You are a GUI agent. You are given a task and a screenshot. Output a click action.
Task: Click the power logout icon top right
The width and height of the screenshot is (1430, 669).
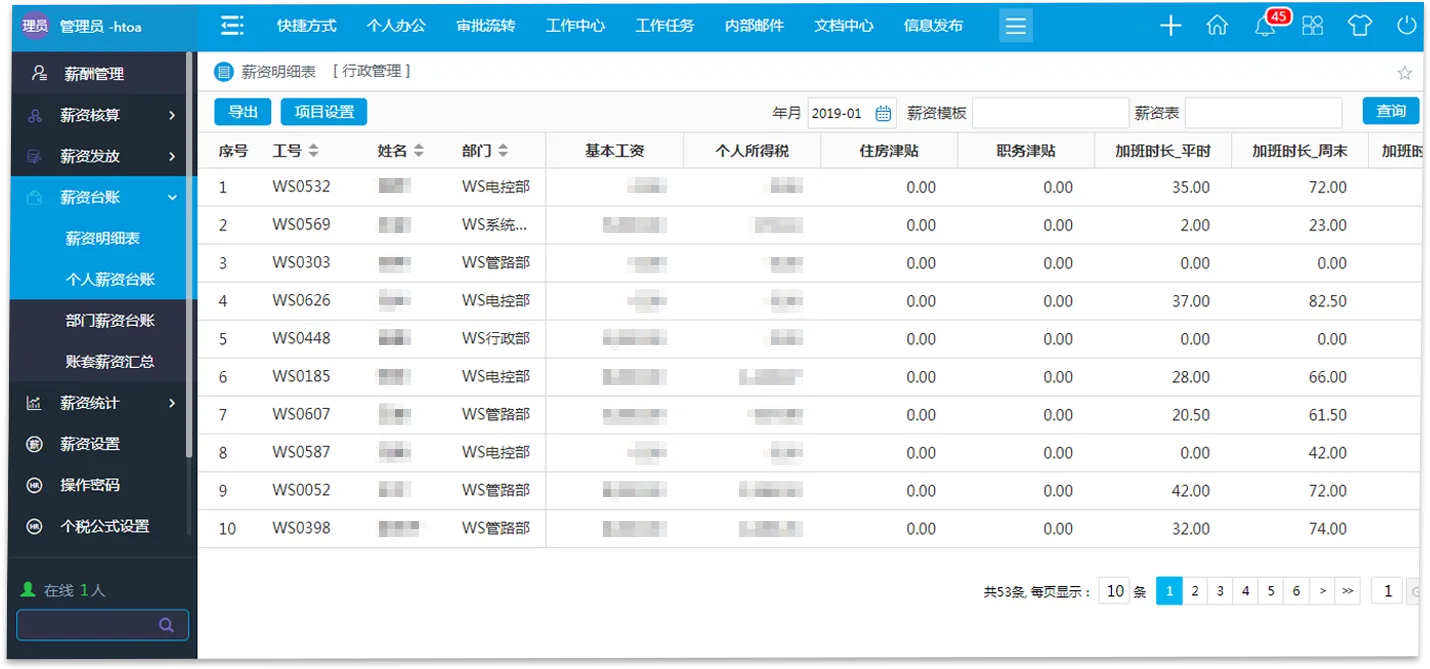pyautogui.click(x=1408, y=26)
